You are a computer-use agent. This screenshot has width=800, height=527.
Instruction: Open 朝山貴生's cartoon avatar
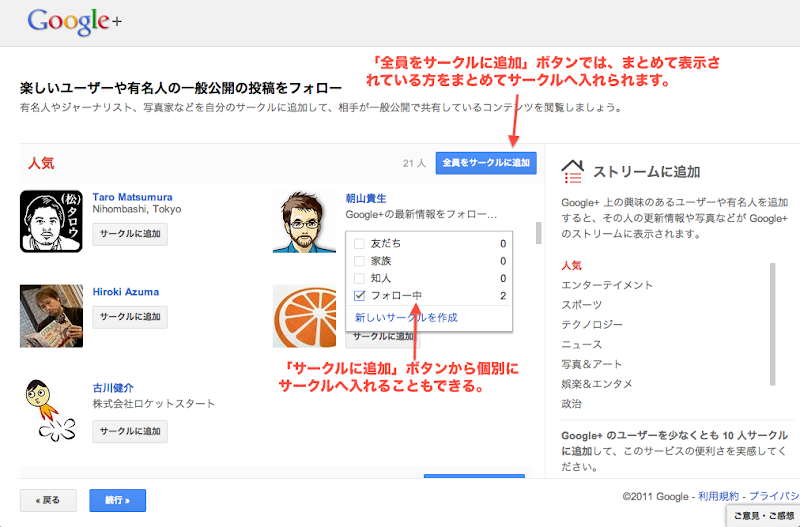coord(305,221)
